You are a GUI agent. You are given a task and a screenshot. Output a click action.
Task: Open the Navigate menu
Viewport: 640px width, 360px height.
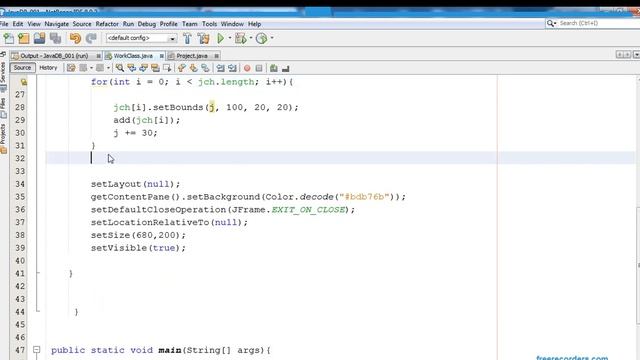[57, 24]
